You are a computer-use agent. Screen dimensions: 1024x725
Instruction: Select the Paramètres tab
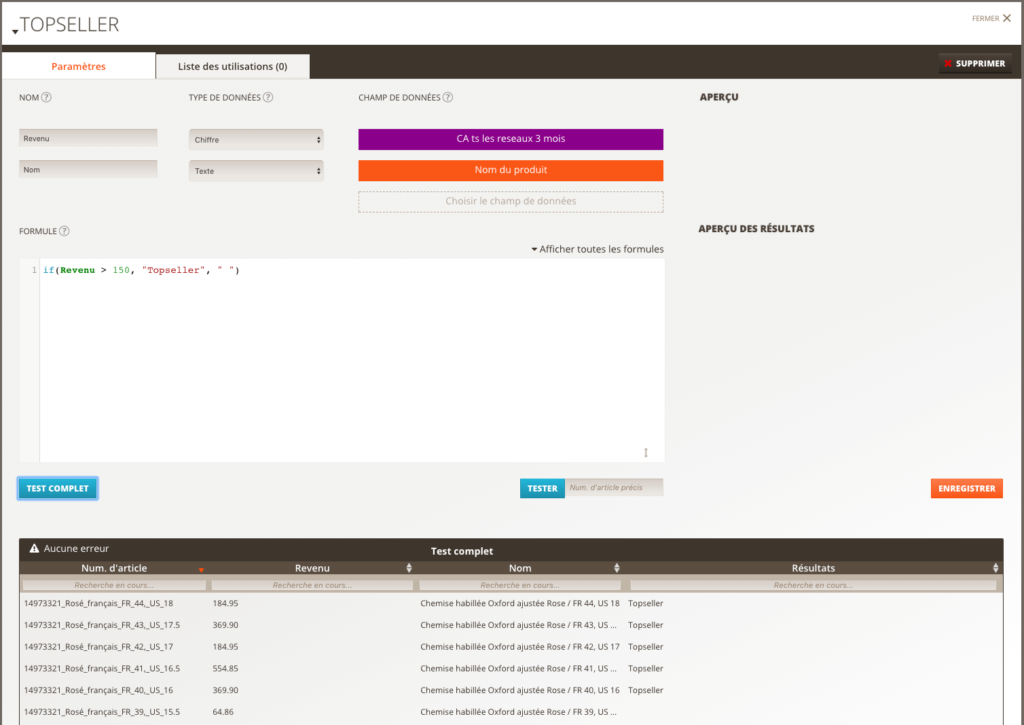78,67
